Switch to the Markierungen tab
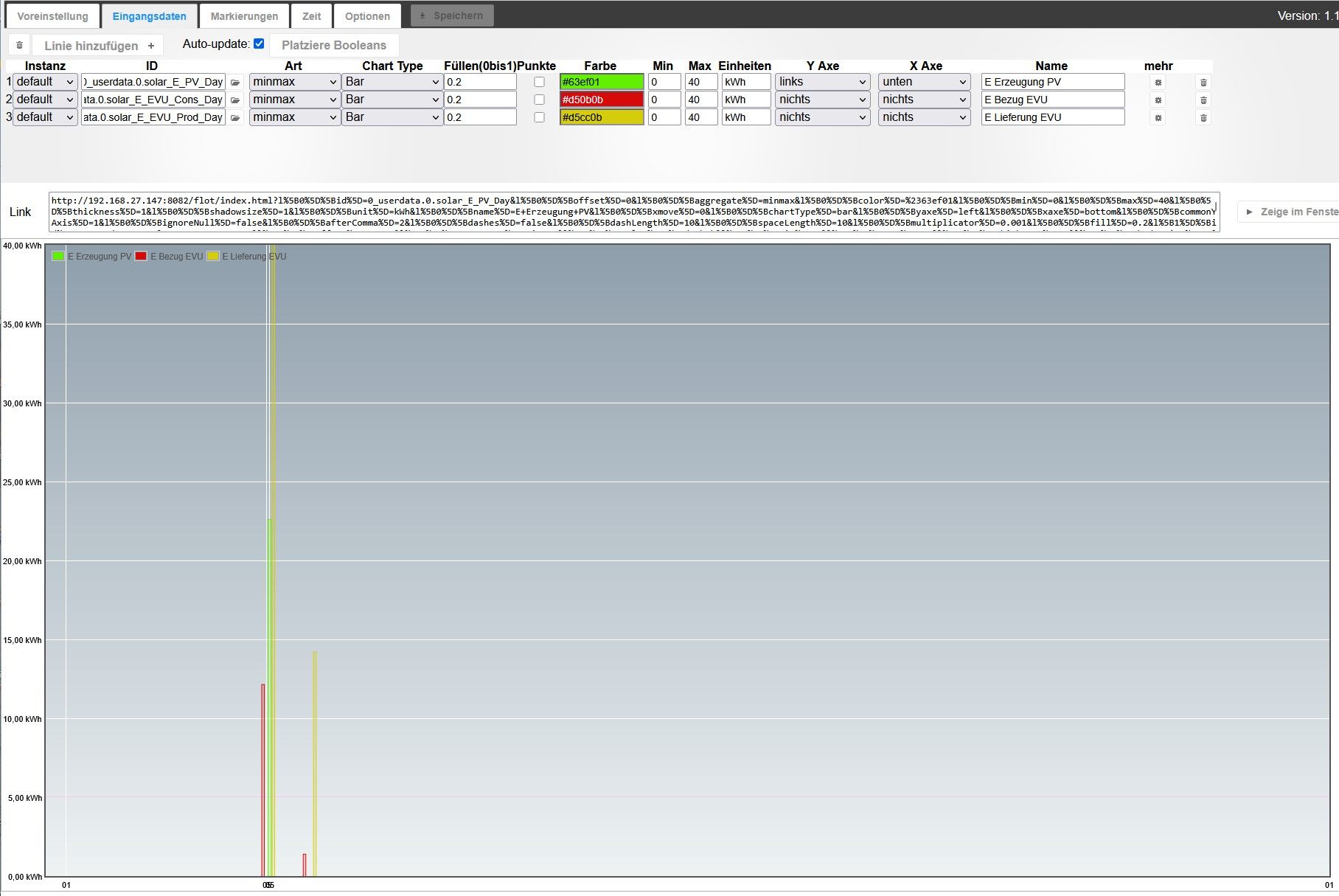 244,16
